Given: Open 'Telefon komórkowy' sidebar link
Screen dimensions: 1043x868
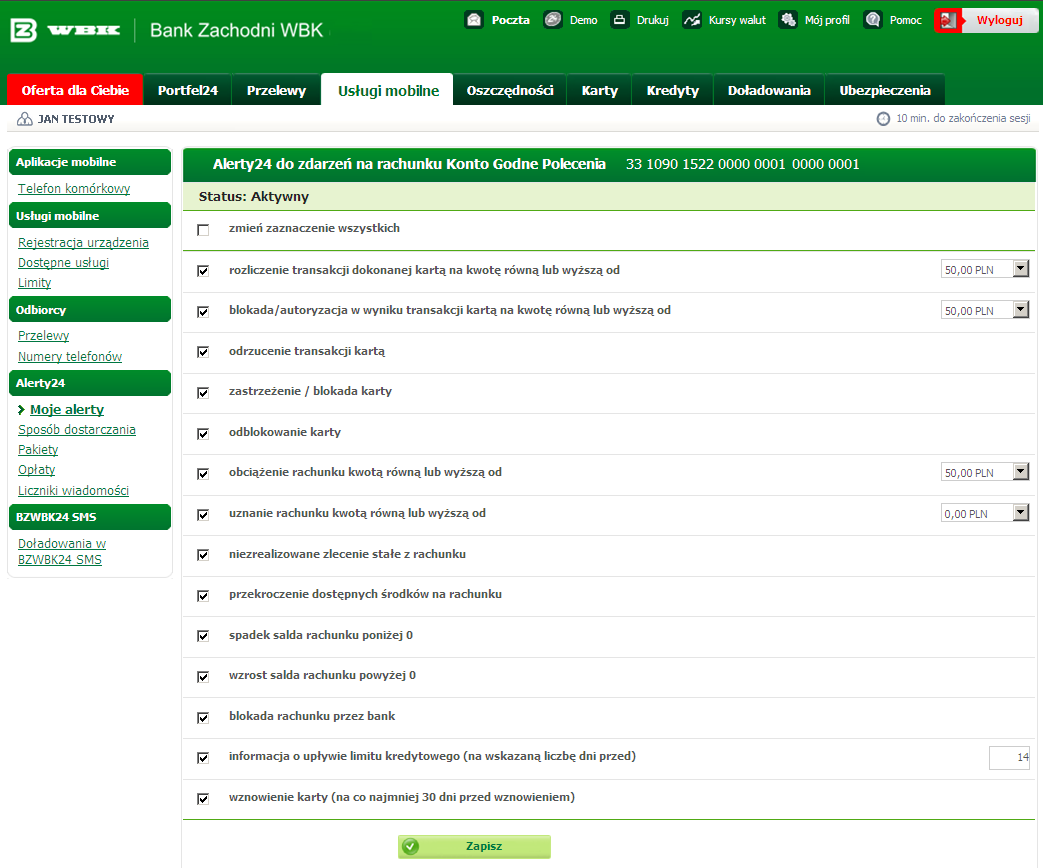Looking at the screenshot, I should click(74, 188).
